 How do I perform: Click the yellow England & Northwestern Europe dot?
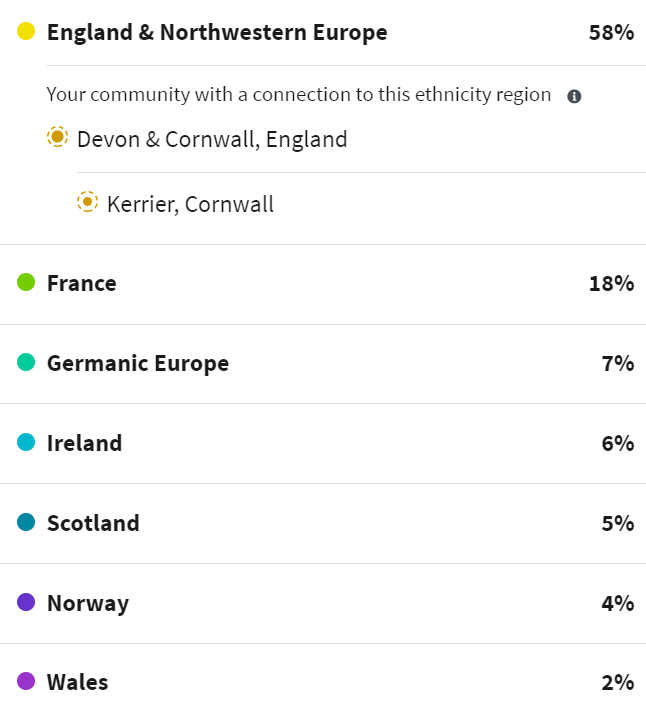click(x=27, y=32)
